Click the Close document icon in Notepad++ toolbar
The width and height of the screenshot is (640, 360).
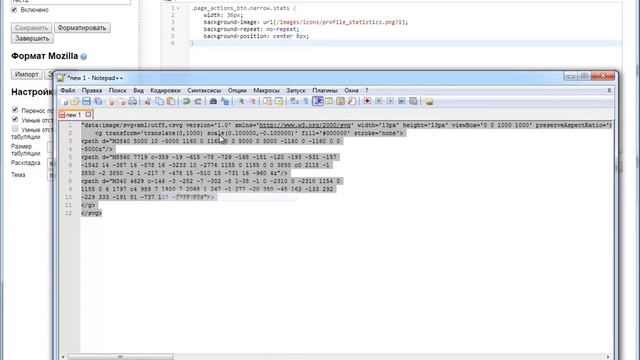pos(111,101)
